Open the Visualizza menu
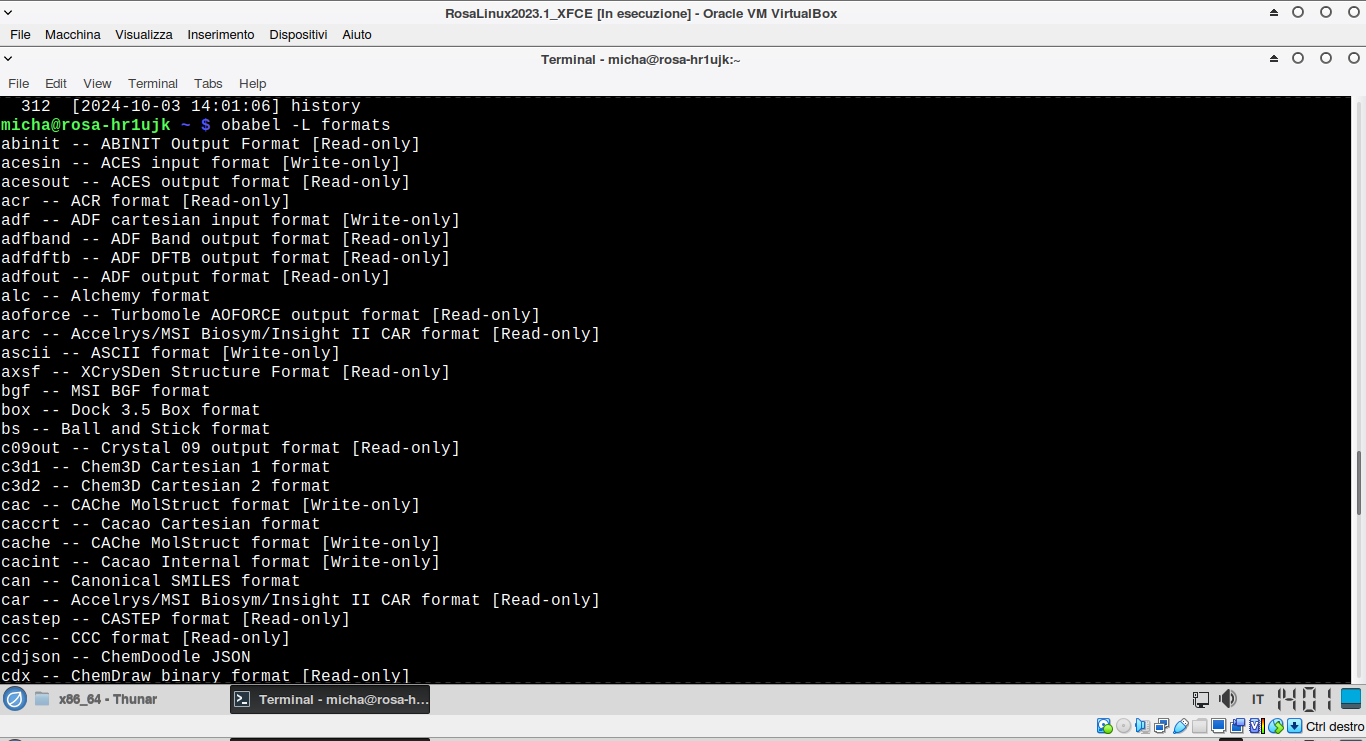The height and width of the screenshot is (741, 1366). (144, 34)
